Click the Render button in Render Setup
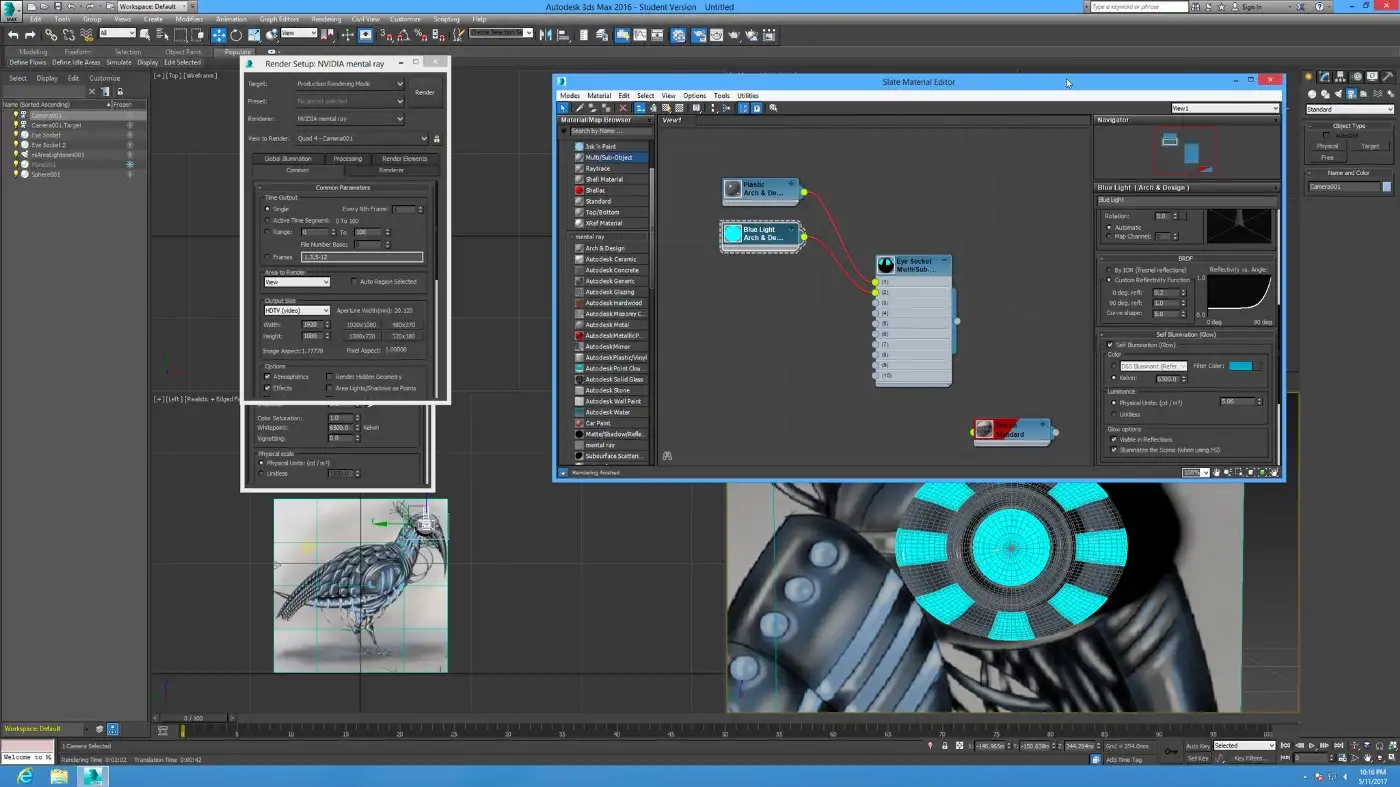Viewport: 1400px width, 787px height. tap(425, 92)
